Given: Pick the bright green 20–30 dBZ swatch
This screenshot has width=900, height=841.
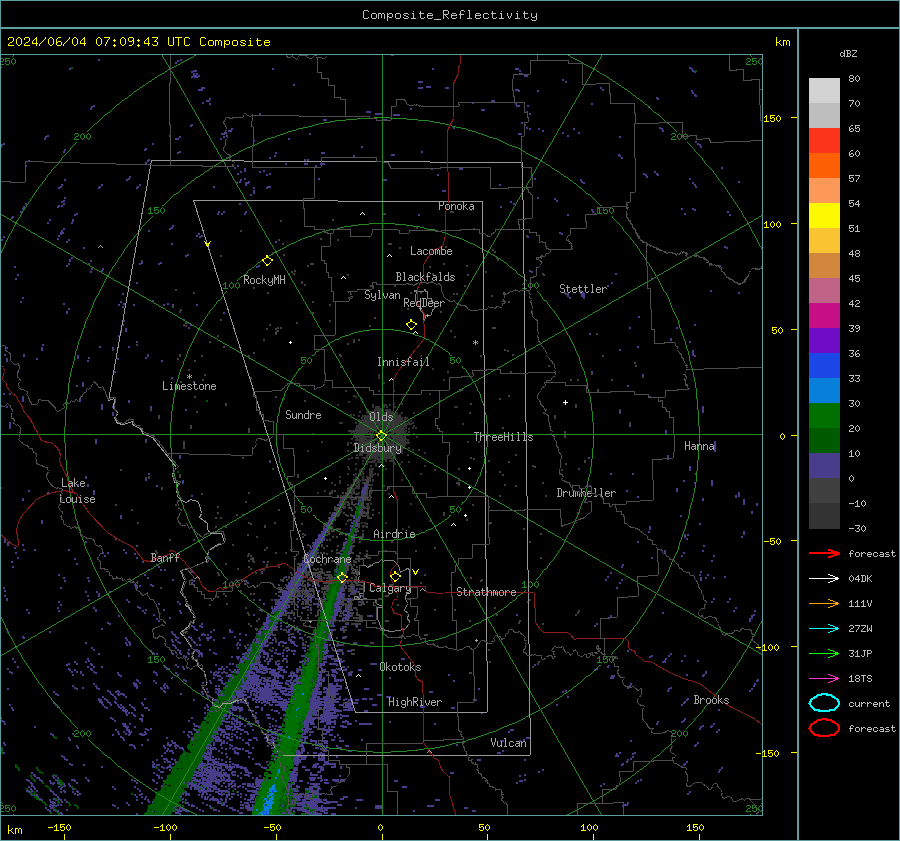Looking at the screenshot, I should (824, 416).
